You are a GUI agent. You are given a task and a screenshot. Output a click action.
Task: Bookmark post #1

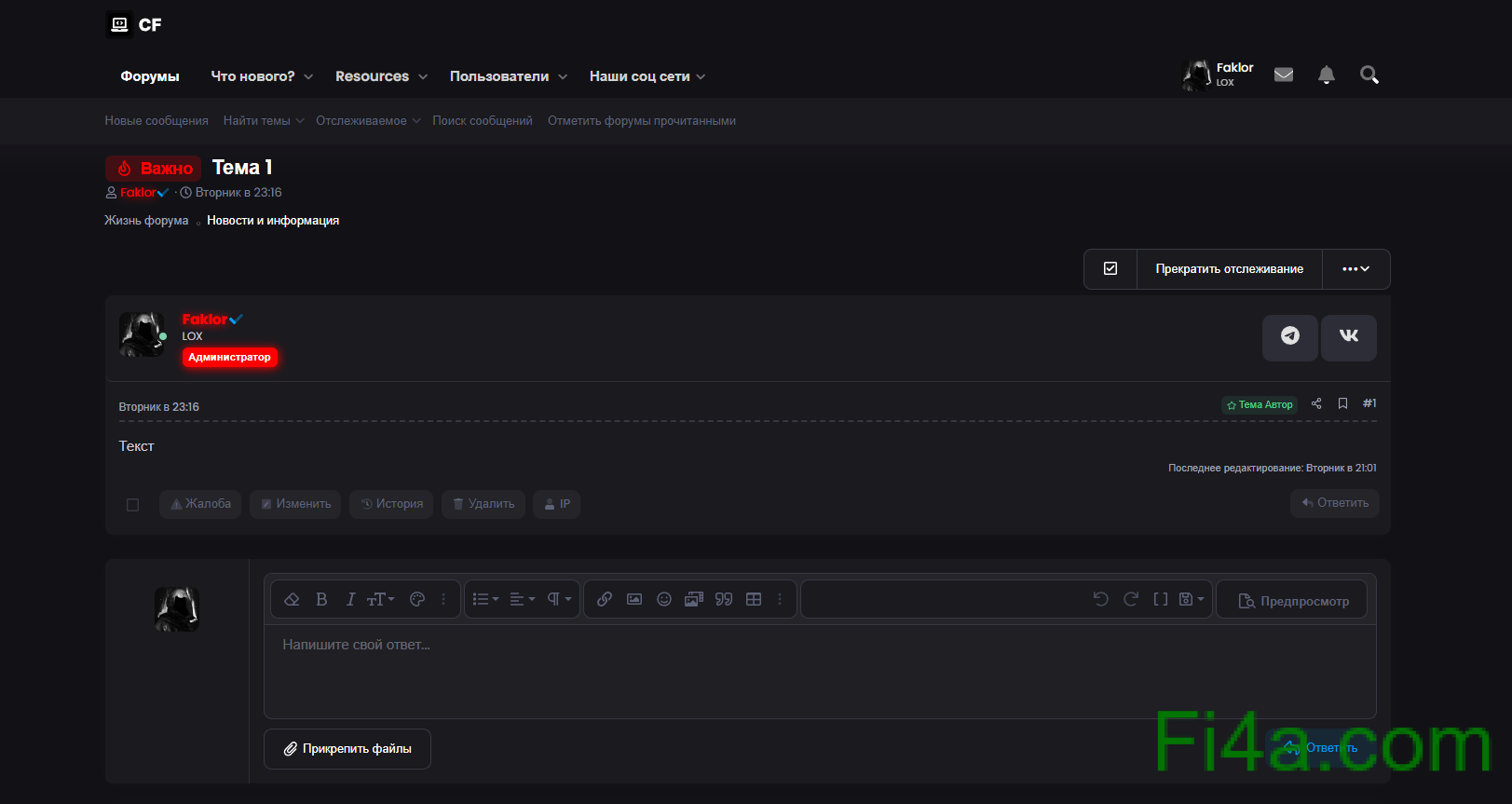pyautogui.click(x=1342, y=403)
